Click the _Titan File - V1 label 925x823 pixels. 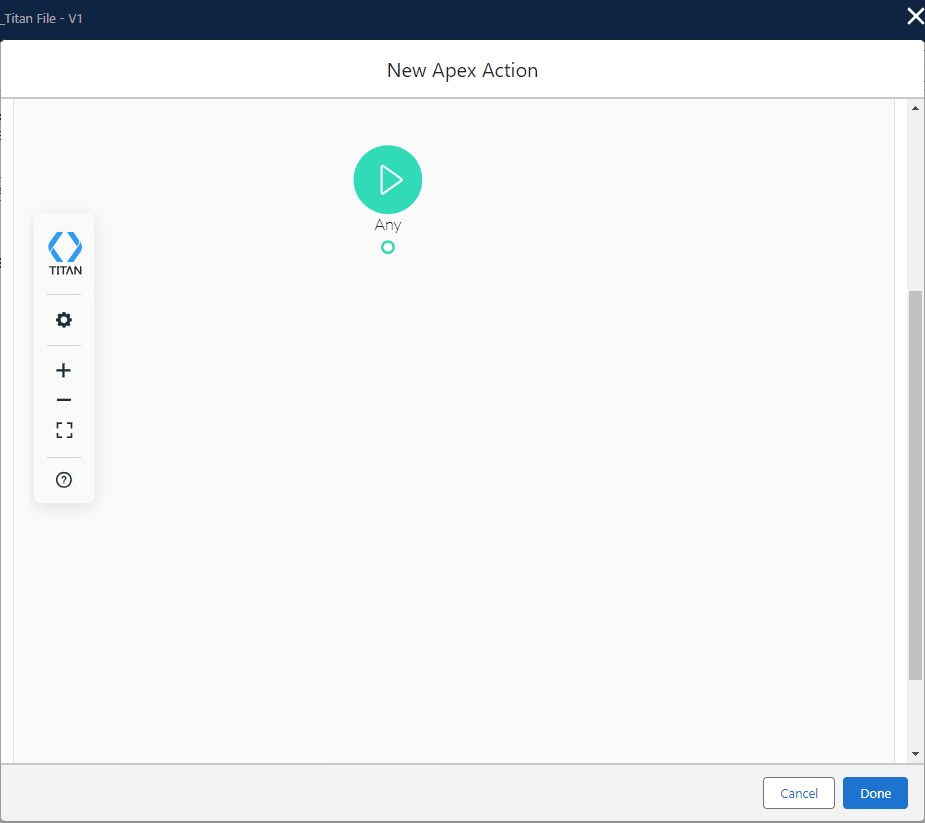tap(42, 17)
